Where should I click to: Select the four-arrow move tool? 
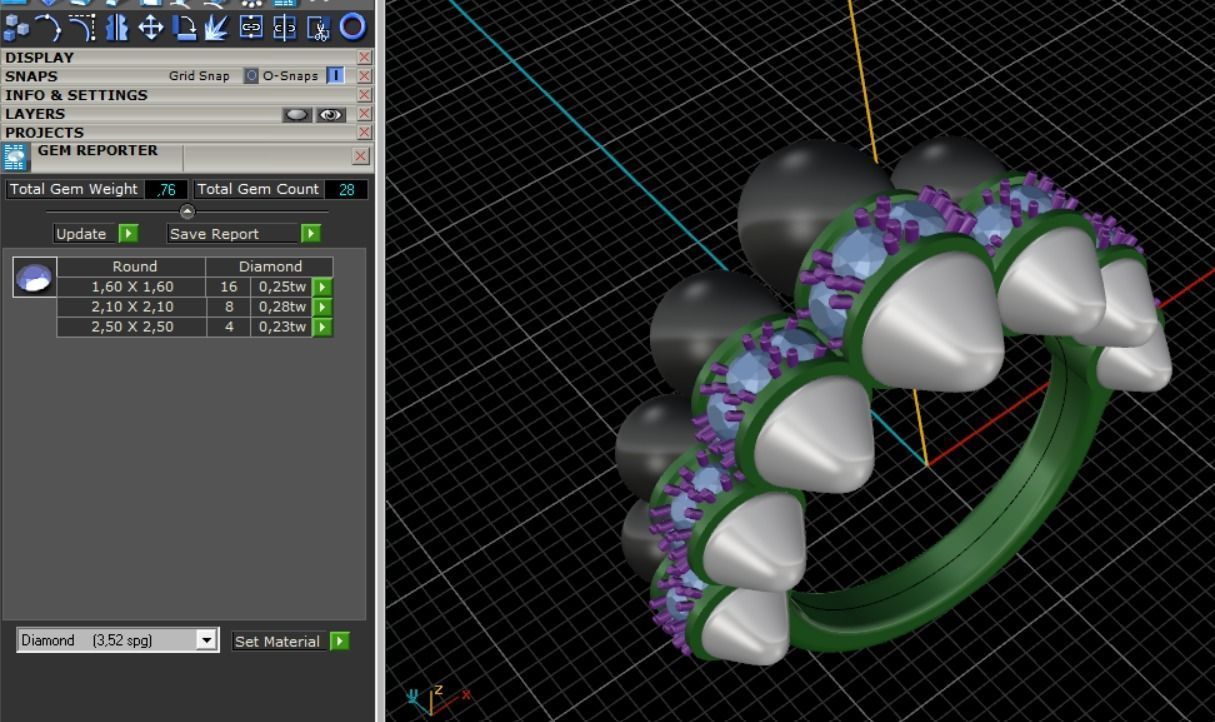pos(150,27)
